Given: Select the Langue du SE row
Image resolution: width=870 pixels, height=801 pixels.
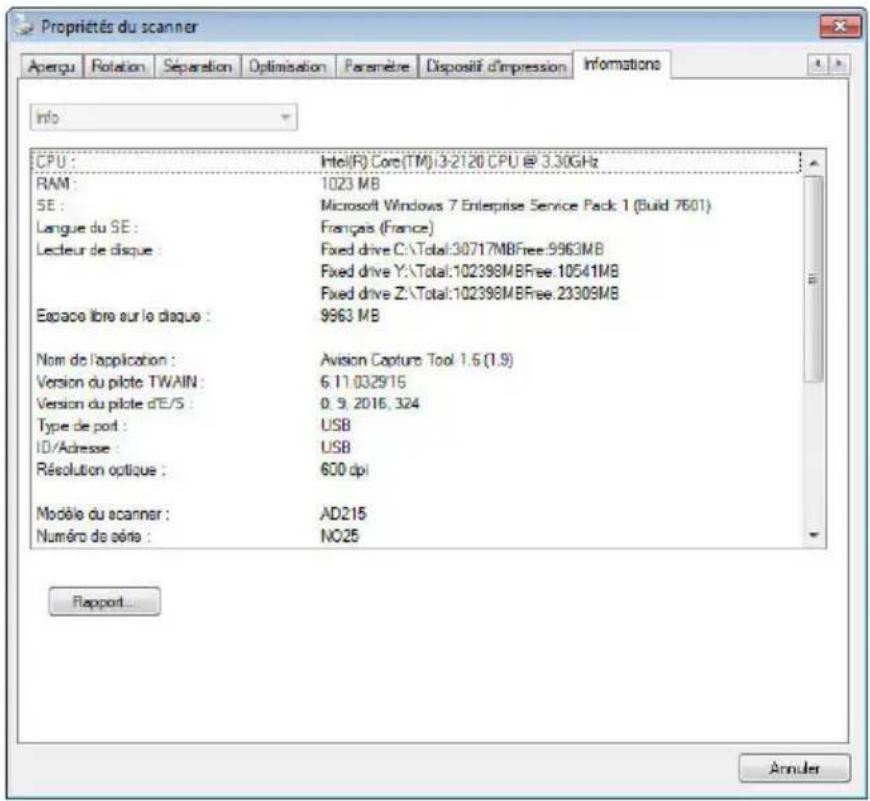Looking at the screenshot, I should click(417, 227).
